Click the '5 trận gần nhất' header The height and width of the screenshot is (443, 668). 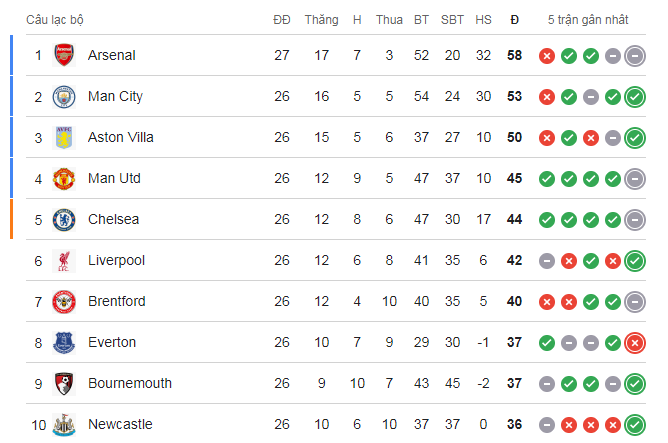[x=590, y=19]
